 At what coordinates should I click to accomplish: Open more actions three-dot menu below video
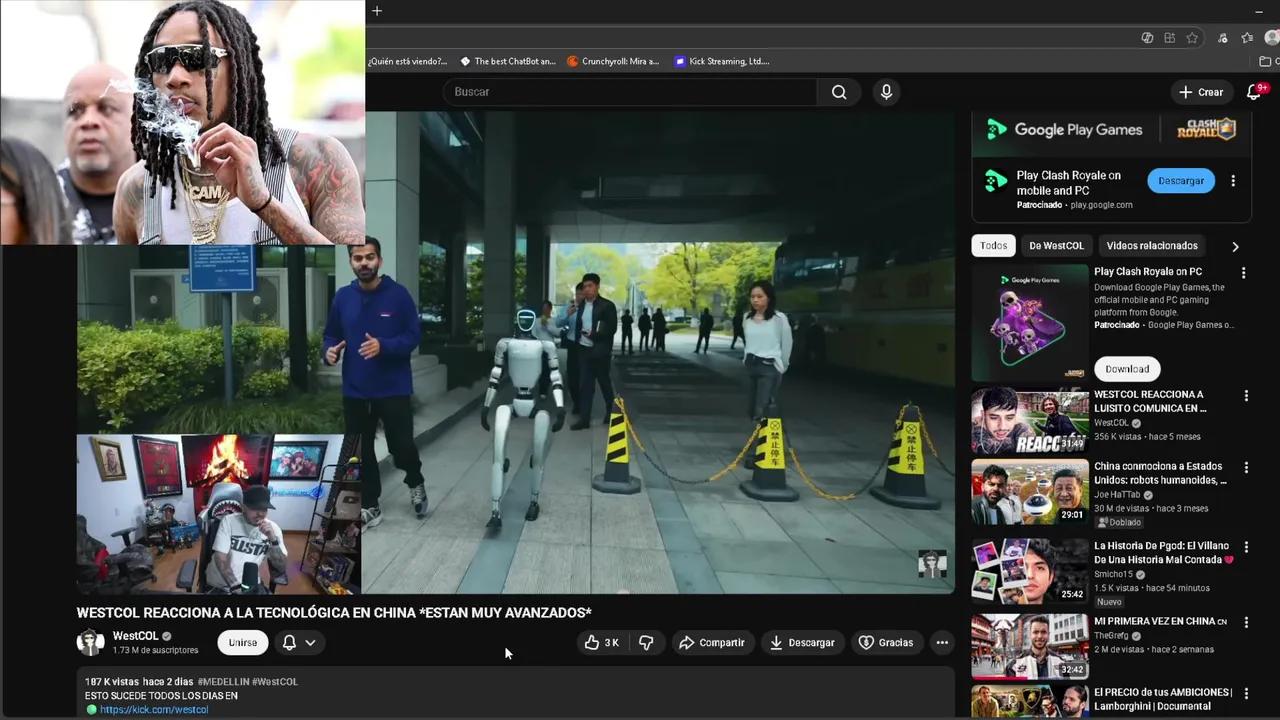(942, 643)
